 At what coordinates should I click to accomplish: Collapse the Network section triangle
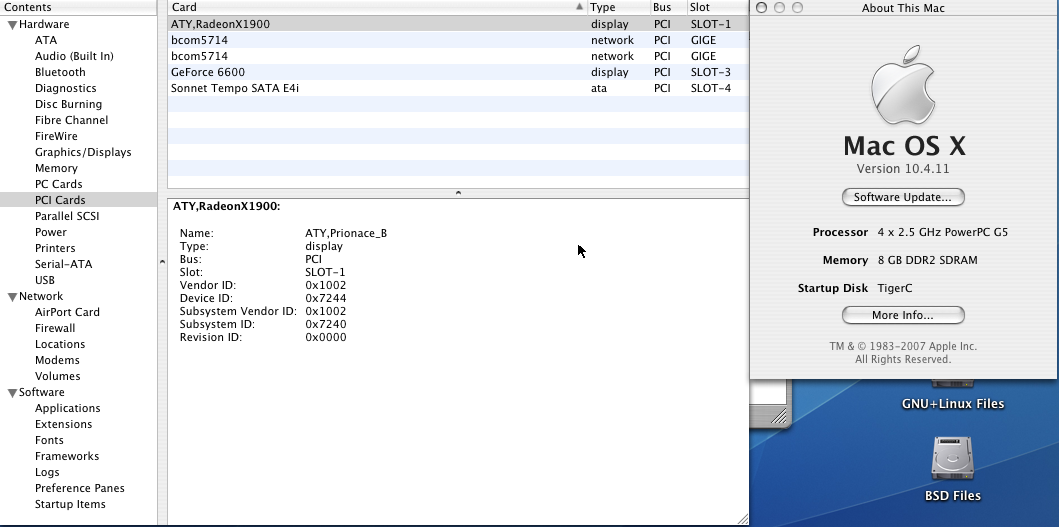pos(12,297)
